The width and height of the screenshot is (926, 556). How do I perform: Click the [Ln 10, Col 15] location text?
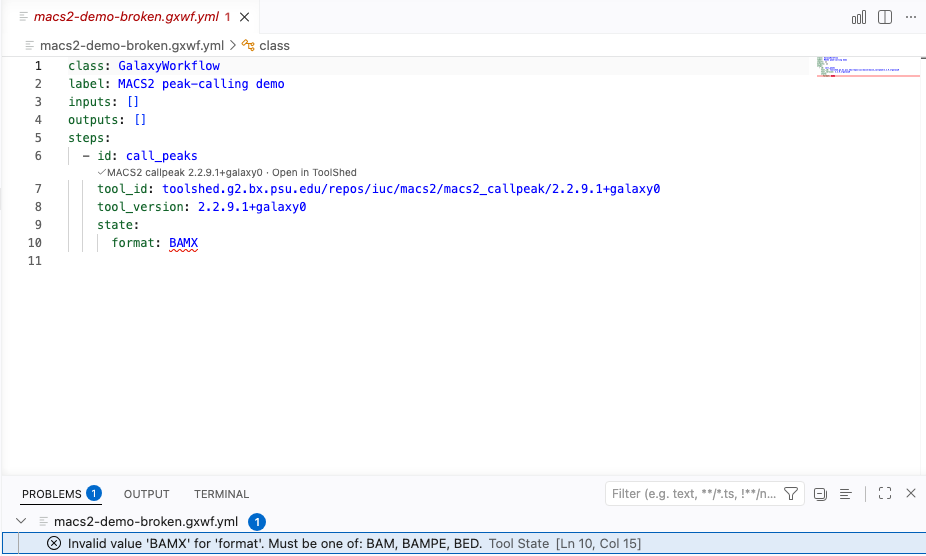pos(598,544)
